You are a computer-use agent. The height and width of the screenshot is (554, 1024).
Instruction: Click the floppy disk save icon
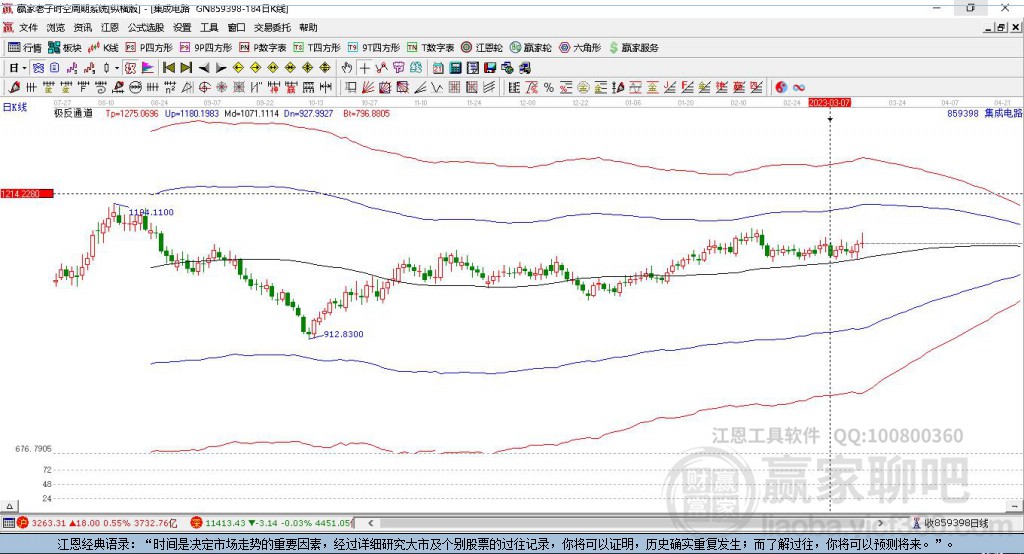(490, 68)
